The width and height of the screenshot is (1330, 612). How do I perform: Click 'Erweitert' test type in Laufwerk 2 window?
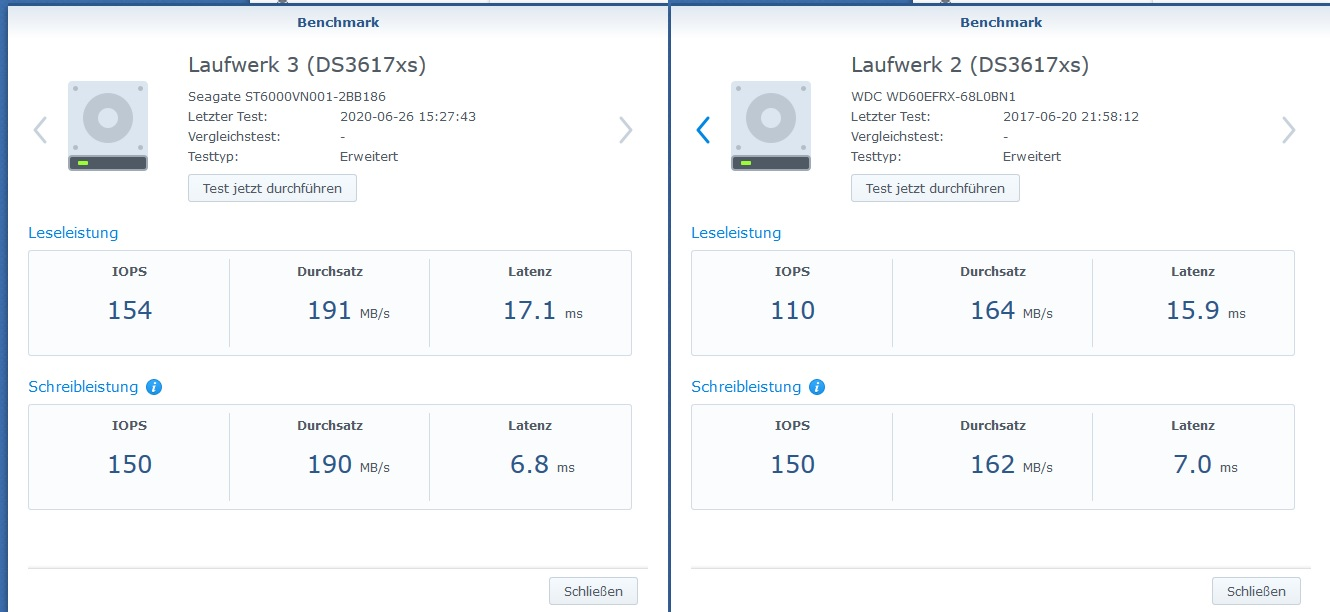click(x=1032, y=157)
